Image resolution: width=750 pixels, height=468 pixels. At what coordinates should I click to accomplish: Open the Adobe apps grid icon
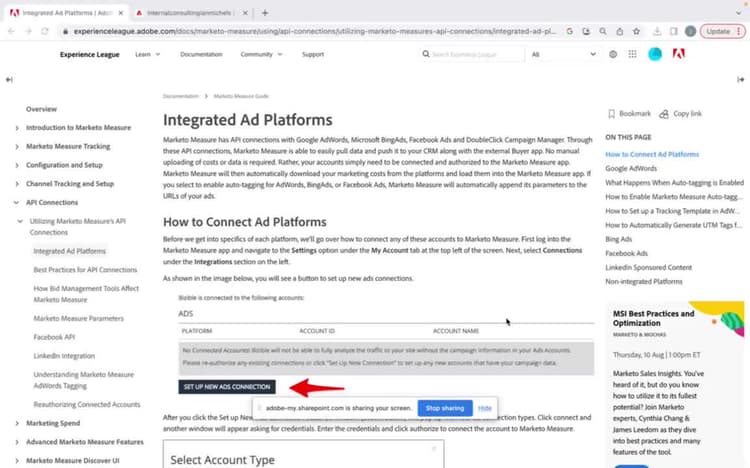coord(632,54)
